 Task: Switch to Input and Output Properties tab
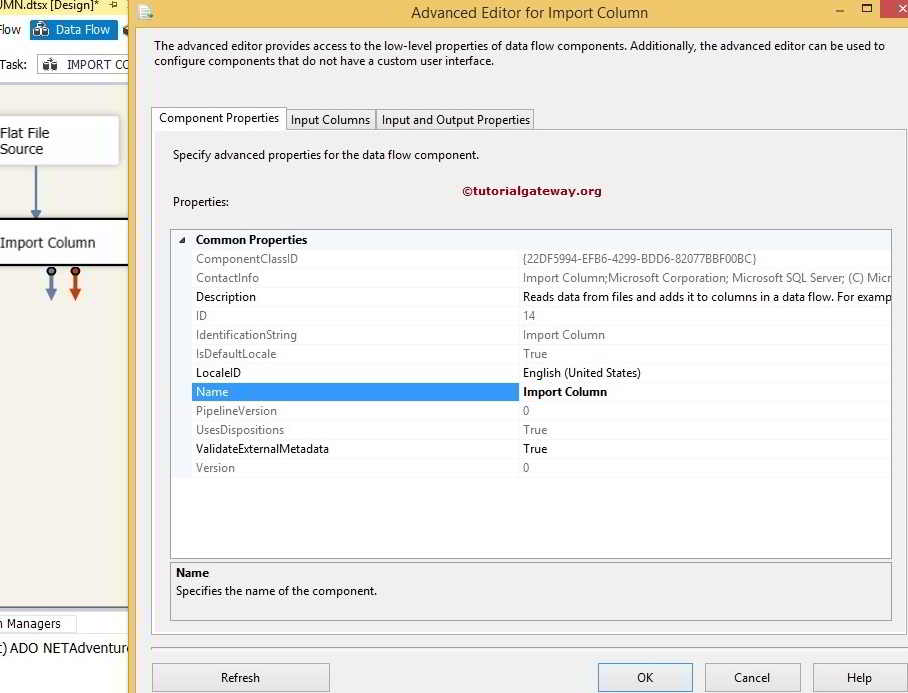click(x=455, y=119)
